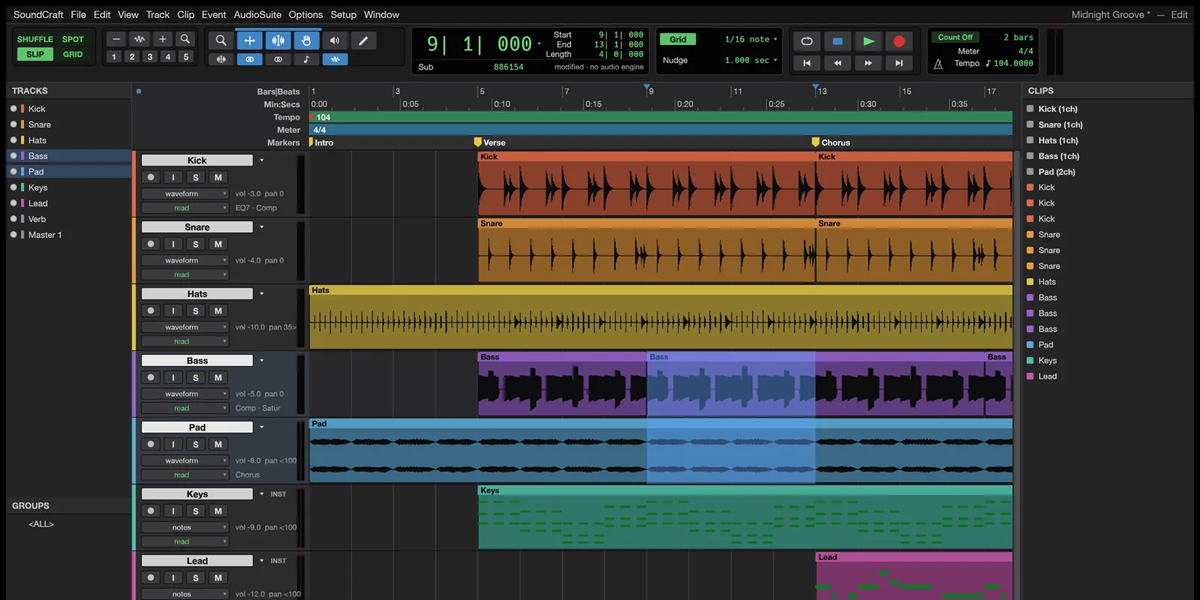The height and width of the screenshot is (600, 1200).
Task: Toggle input monitoring on Pad track
Action: click(x=173, y=444)
